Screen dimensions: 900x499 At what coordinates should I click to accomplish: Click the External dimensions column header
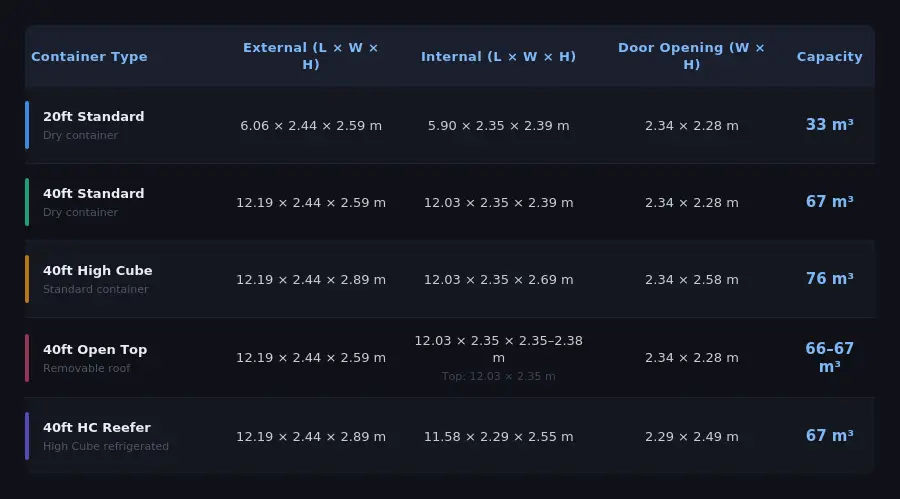[x=310, y=56]
